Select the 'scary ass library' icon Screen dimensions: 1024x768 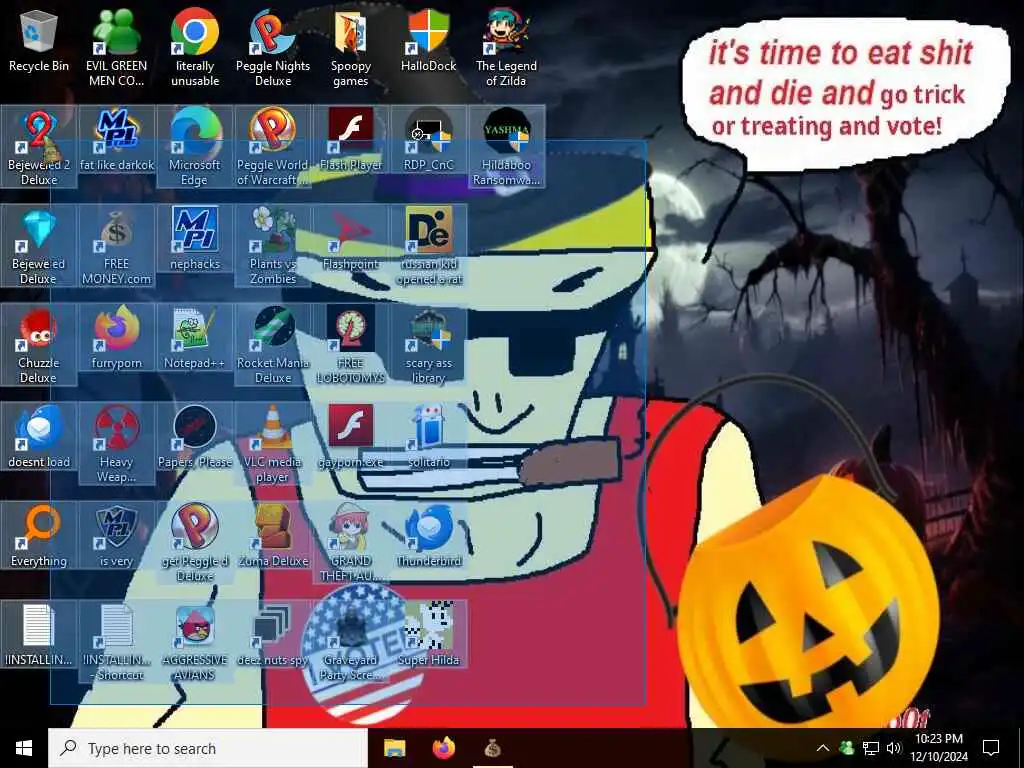pyautogui.click(x=428, y=345)
